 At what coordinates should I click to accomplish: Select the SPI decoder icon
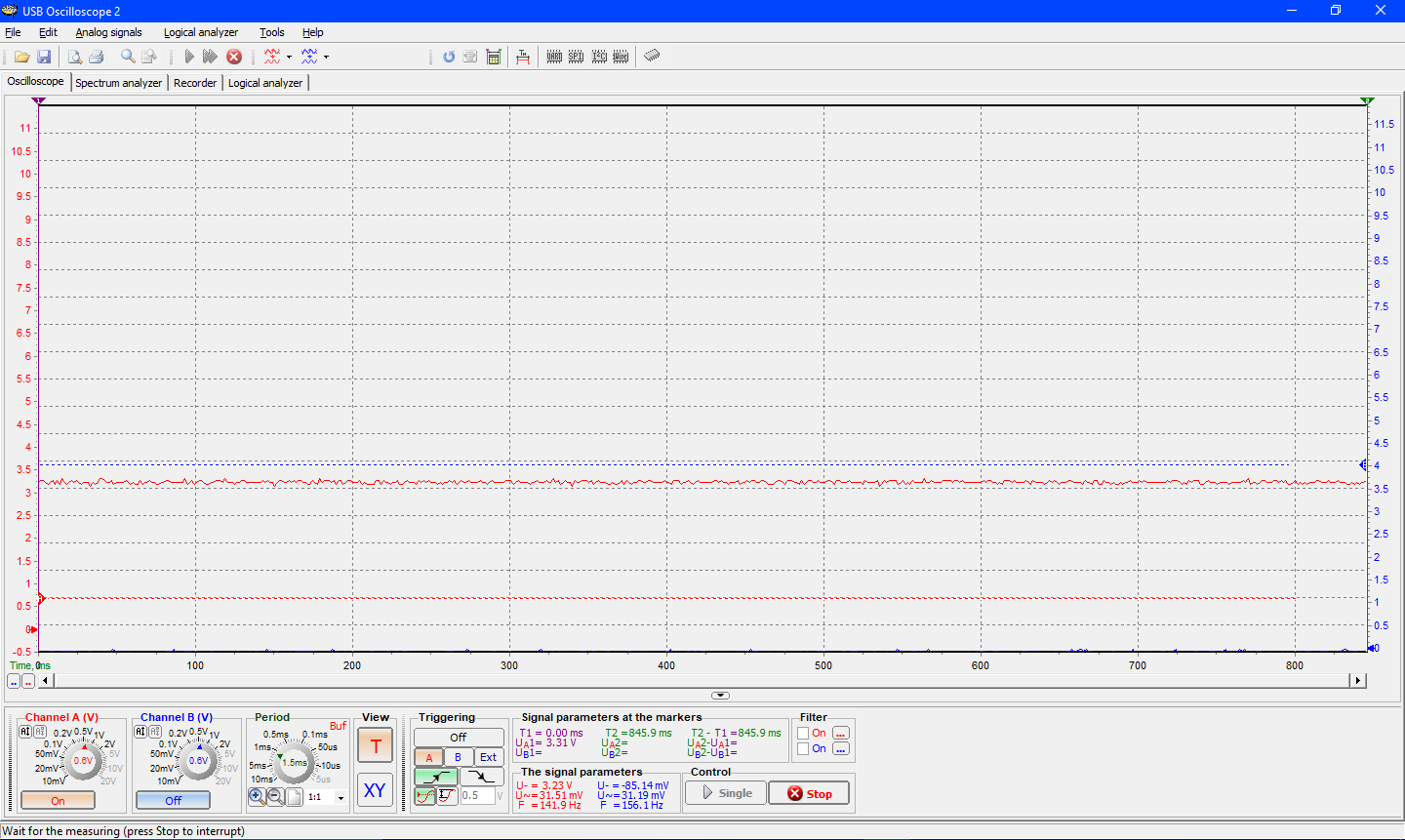point(577,57)
